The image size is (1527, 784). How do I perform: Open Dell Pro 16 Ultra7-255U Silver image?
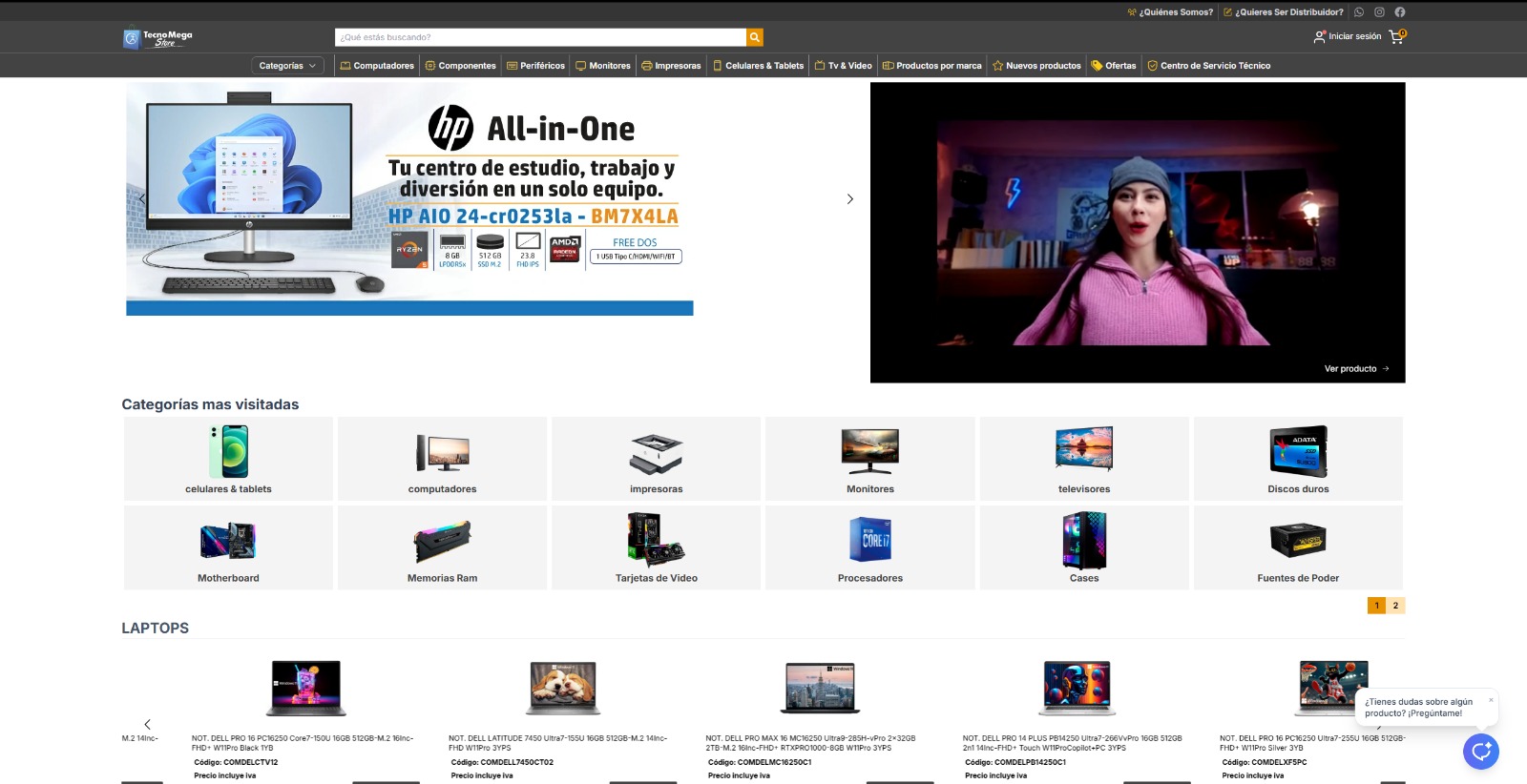pos(1333,688)
